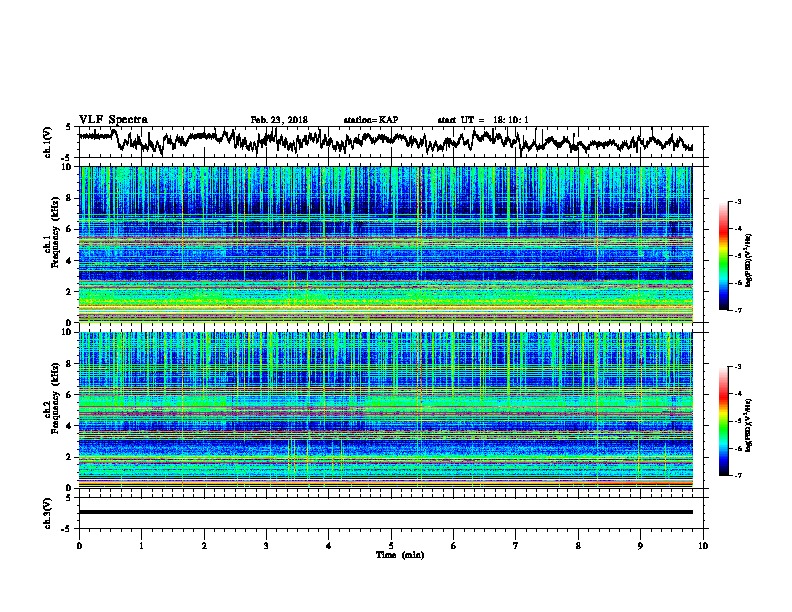
Task: Click the ch.1 color bar log(PSD) unit label
Action: tap(749, 261)
